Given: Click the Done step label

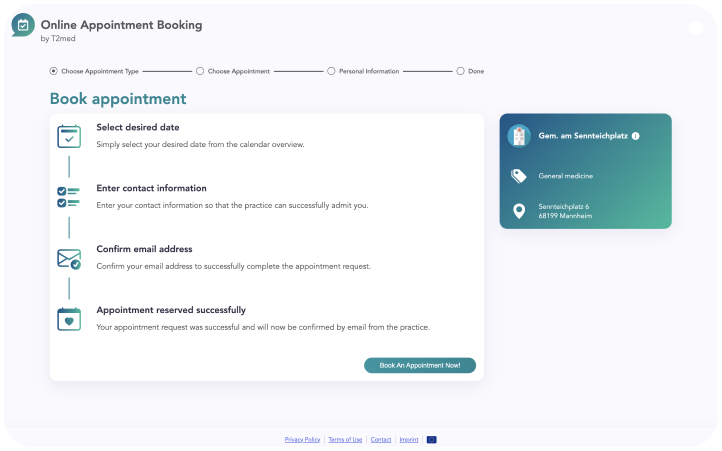Looking at the screenshot, I should 476,71.
